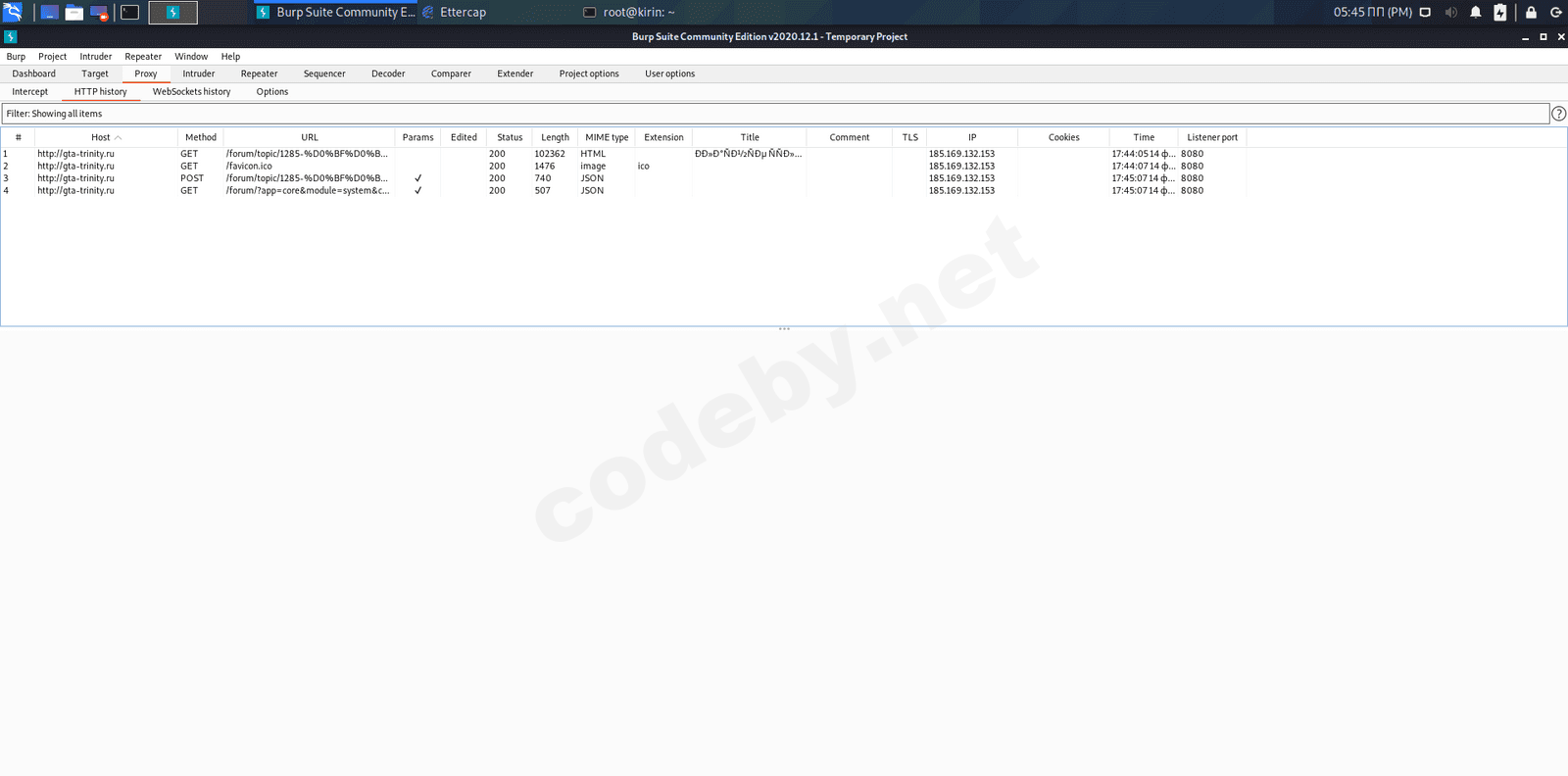The image size is (1568, 776).
Task: Sort by the IP column header
Action: point(972,137)
